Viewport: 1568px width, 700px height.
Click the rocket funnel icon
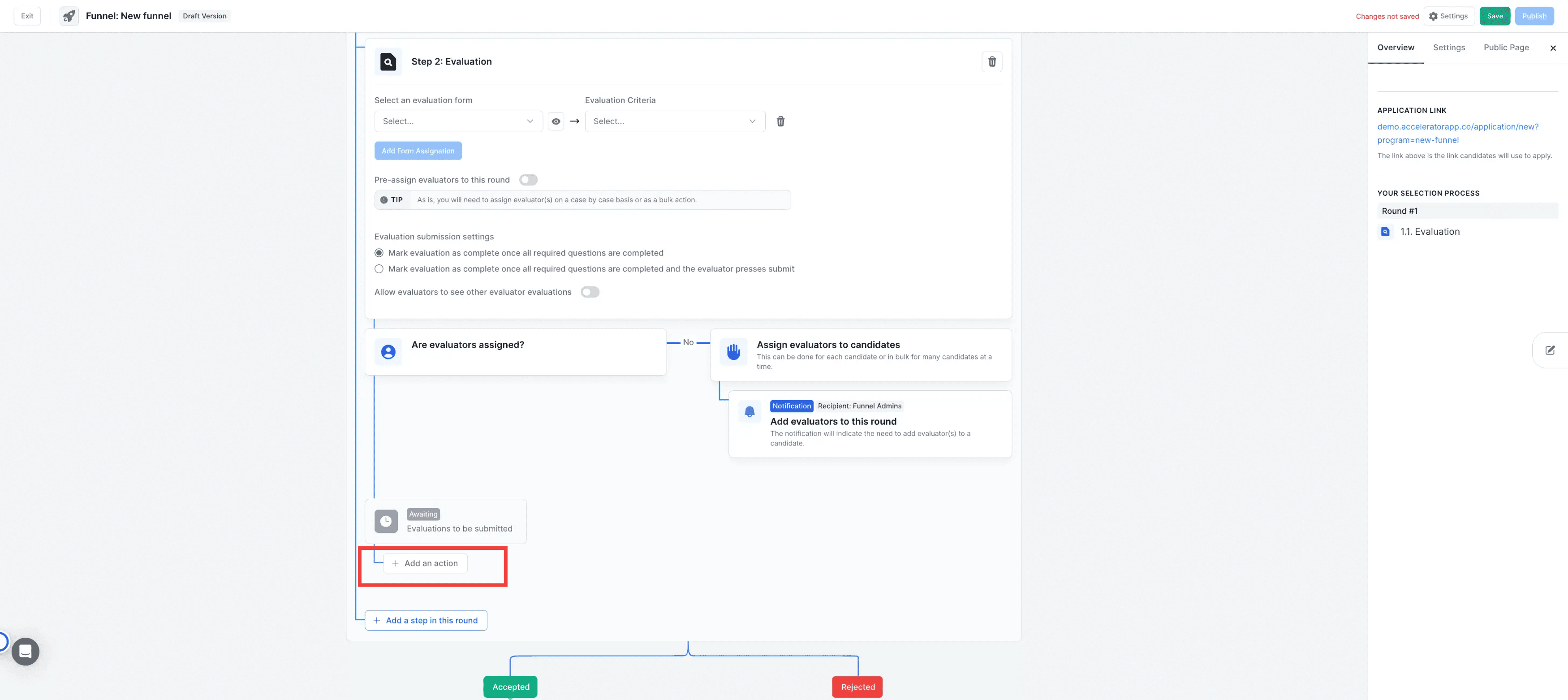[69, 16]
